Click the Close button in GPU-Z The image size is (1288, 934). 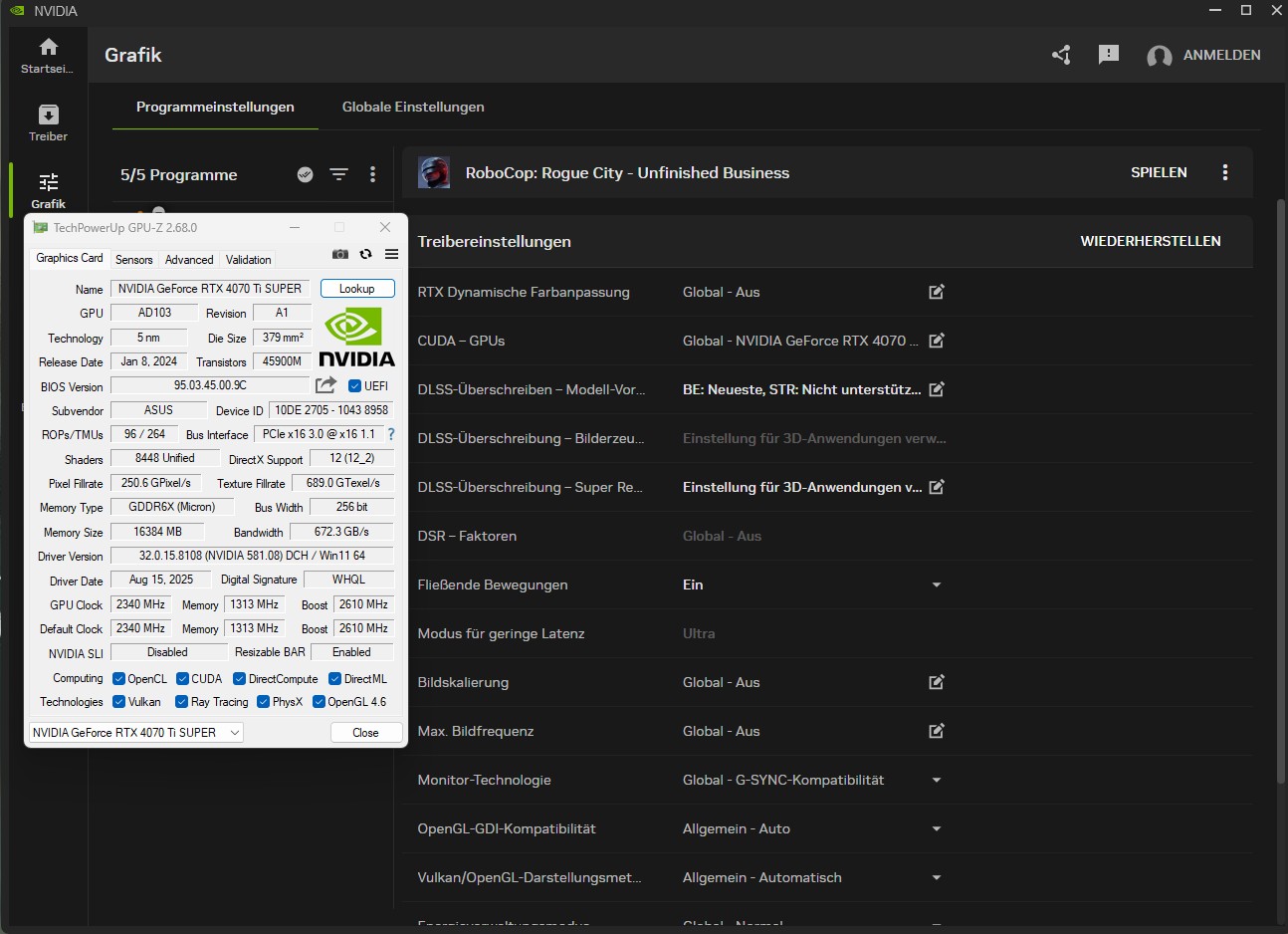coord(365,732)
